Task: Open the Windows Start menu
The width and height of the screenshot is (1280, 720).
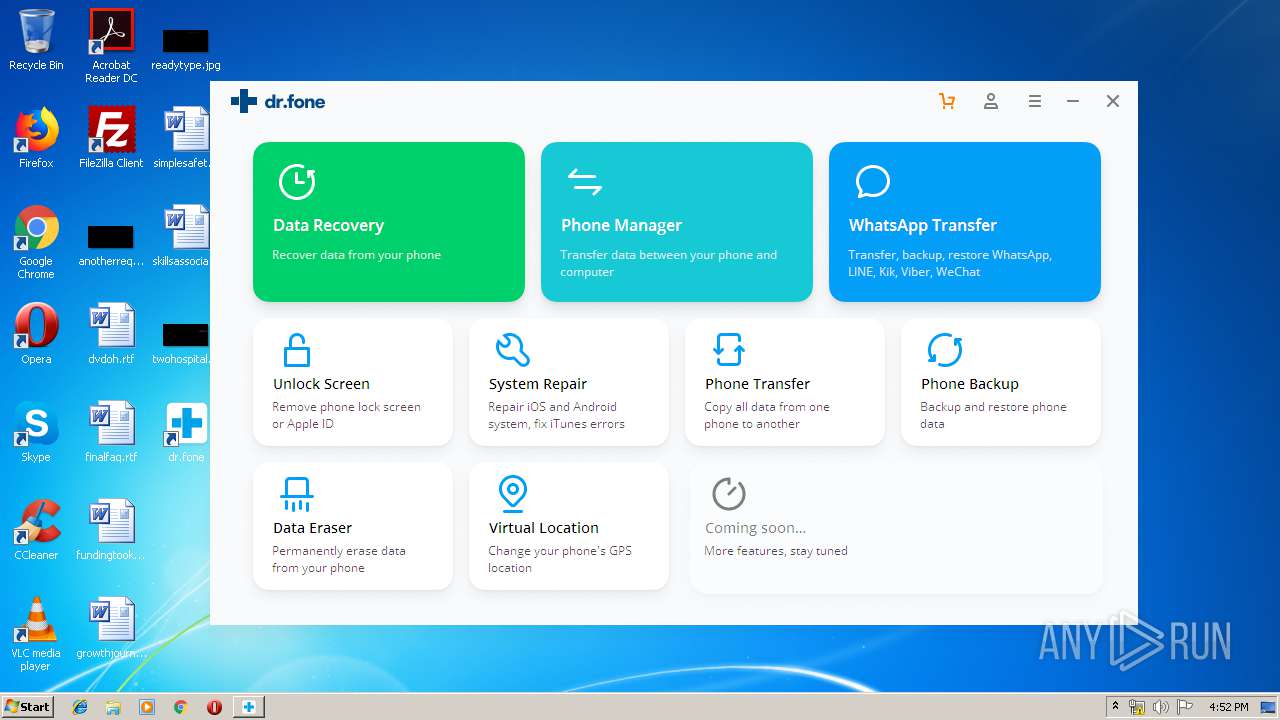Action: coord(28,706)
